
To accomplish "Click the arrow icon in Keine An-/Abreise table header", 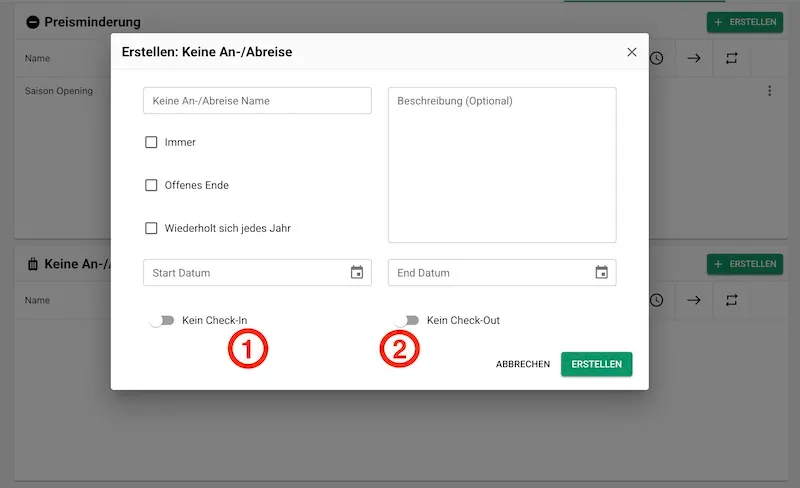I will (694, 300).
